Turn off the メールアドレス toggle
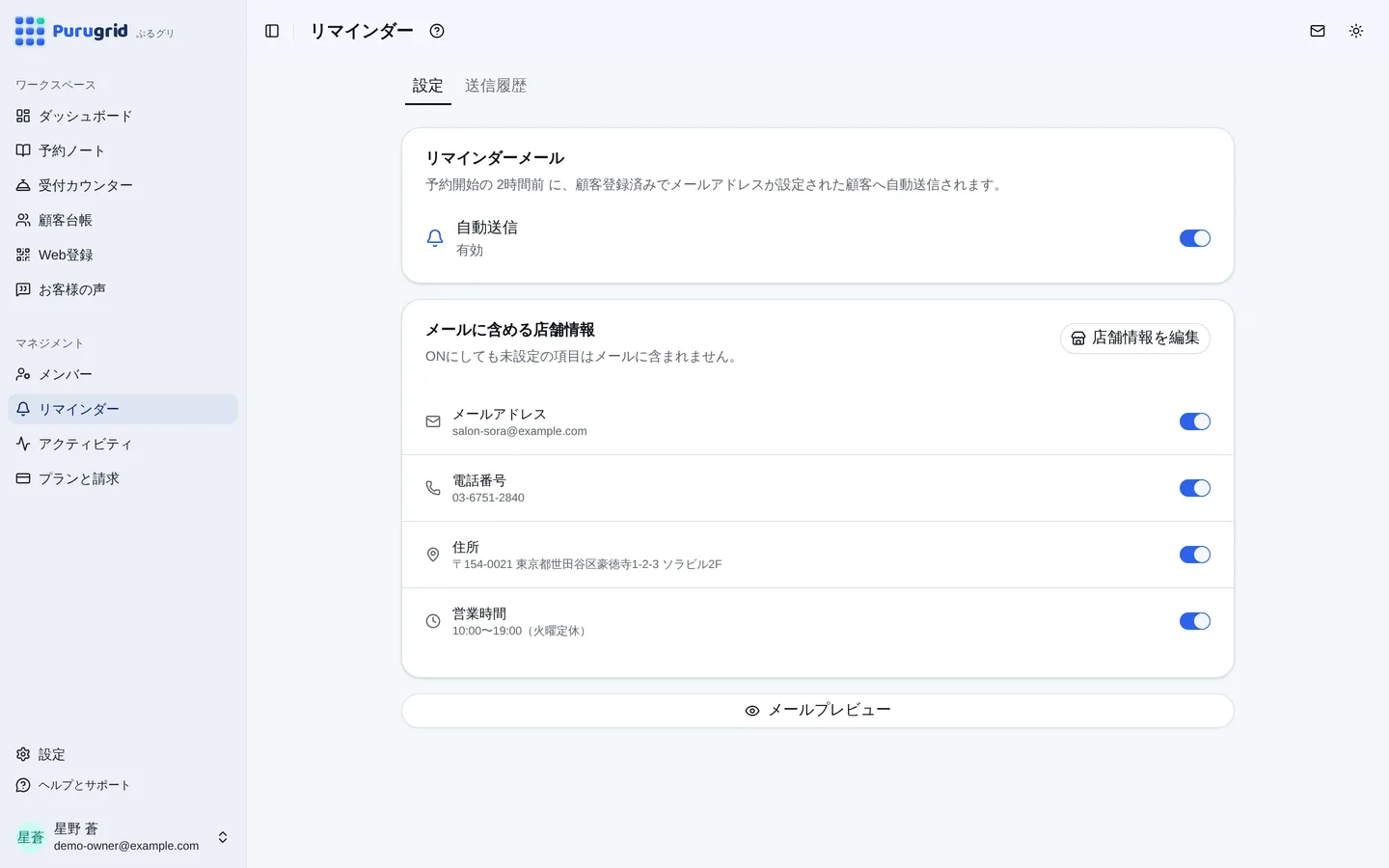1389x868 pixels. 1194,421
